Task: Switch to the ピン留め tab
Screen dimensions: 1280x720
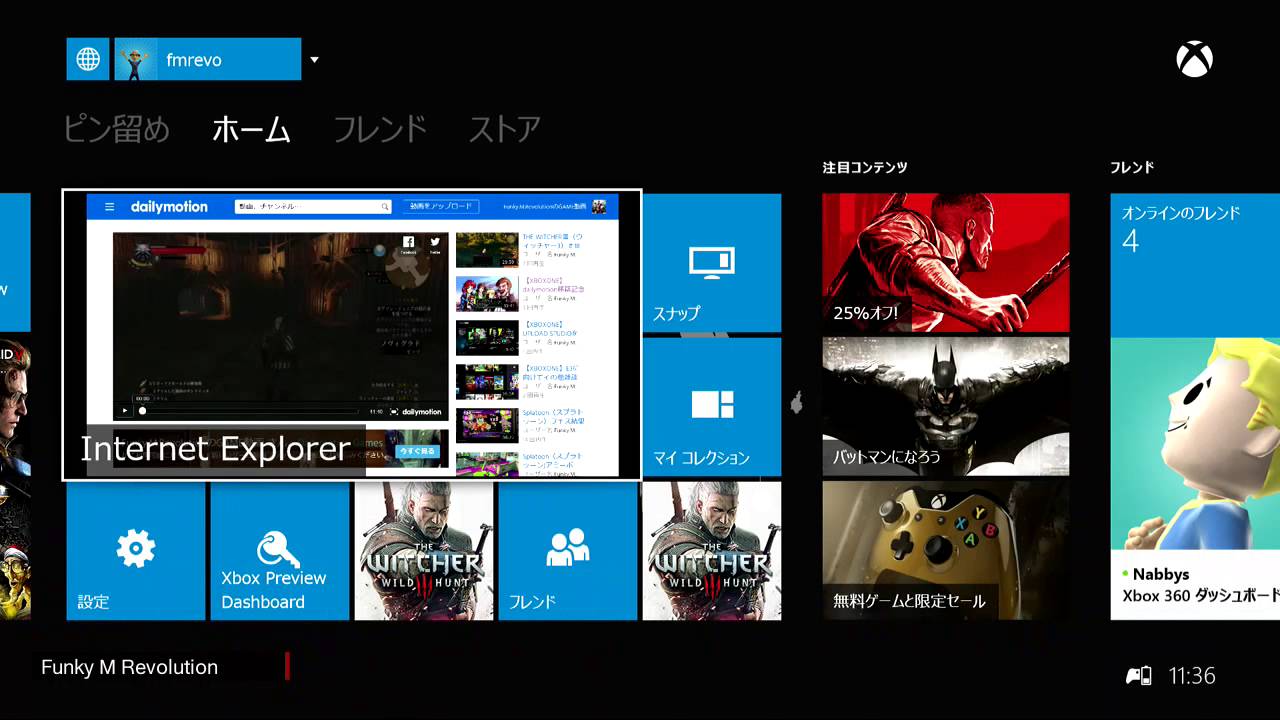Action: [x=117, y=129]
